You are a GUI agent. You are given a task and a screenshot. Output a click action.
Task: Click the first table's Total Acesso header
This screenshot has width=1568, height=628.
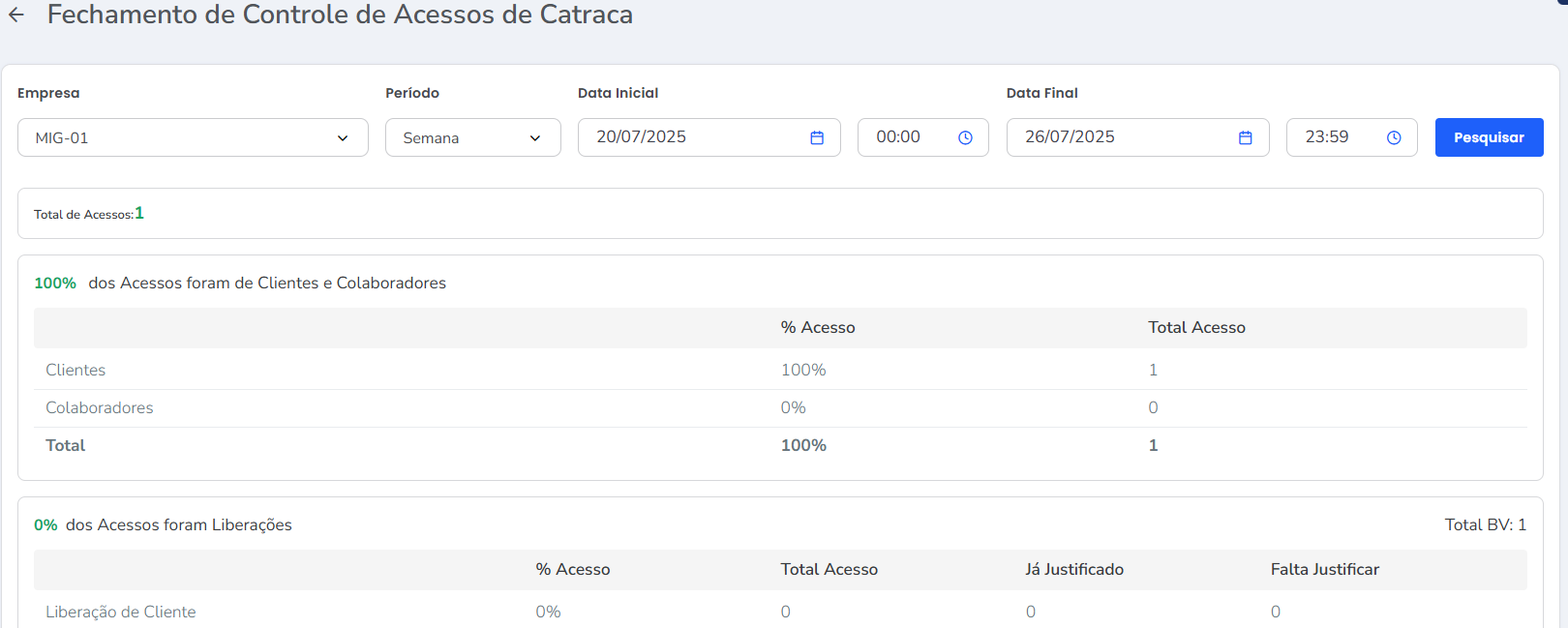click(1196, 327)
